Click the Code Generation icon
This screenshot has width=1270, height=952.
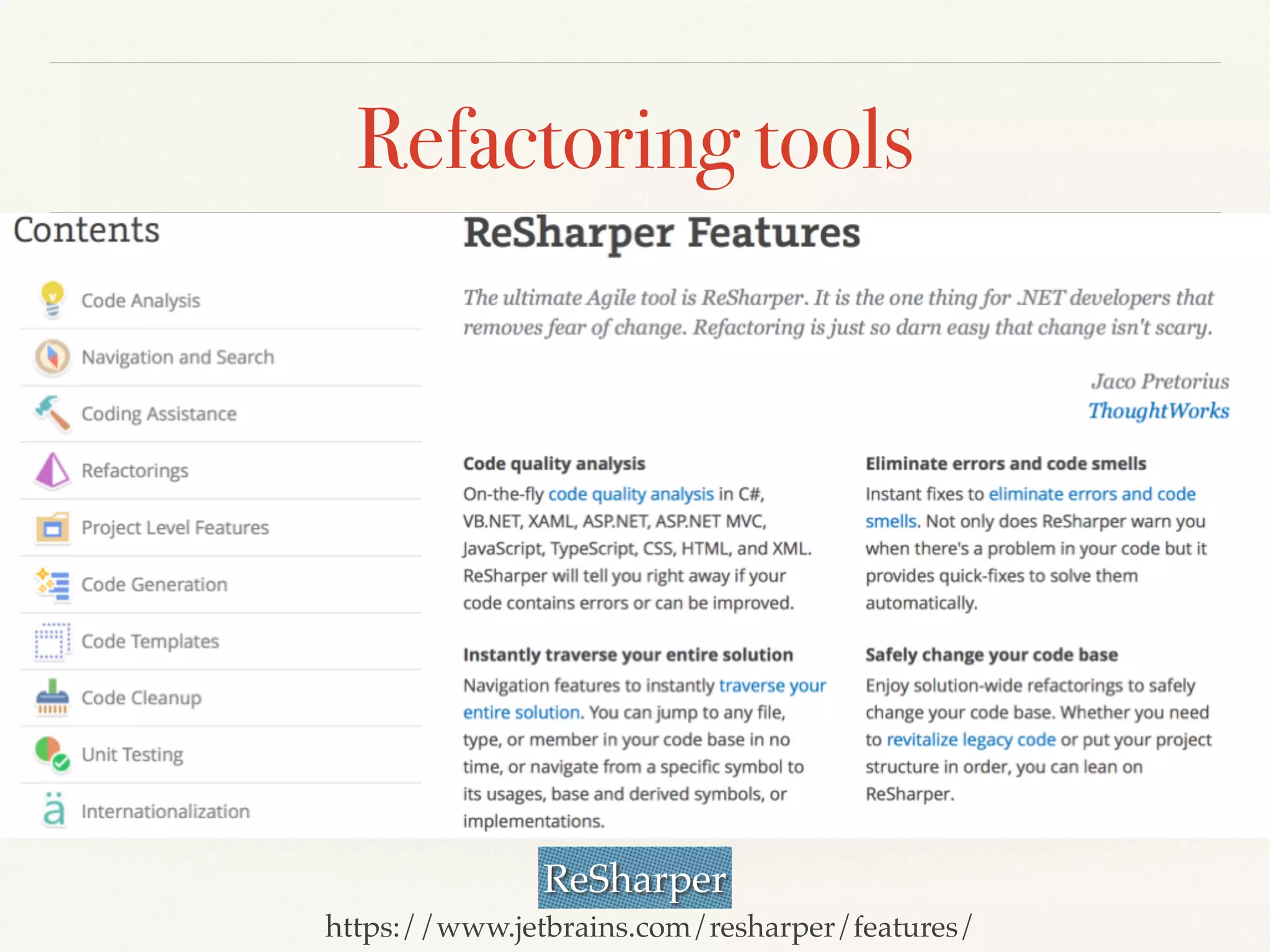(x=53, y=584)
